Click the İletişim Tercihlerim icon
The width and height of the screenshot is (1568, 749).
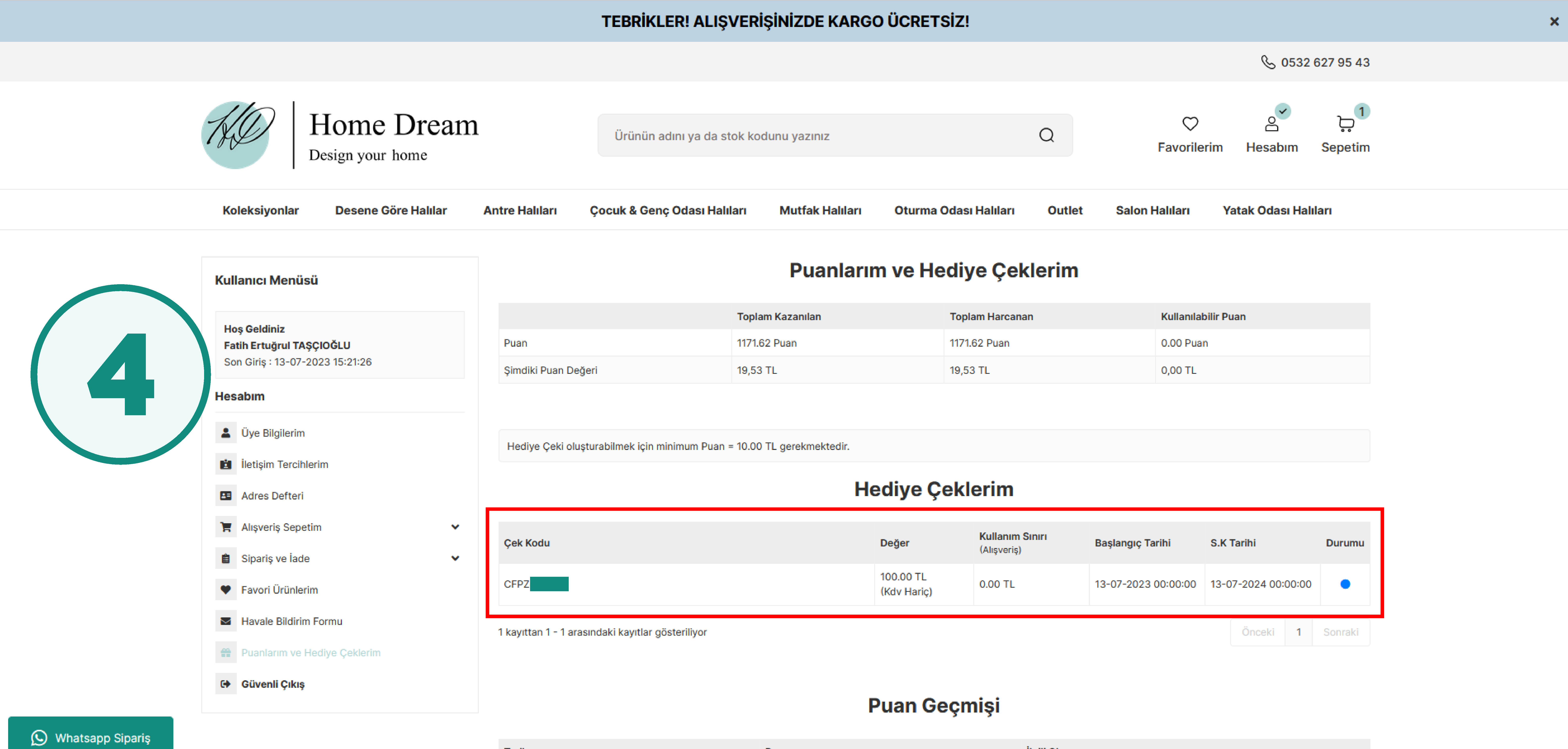pyautogui.click(x=226, y=464)
